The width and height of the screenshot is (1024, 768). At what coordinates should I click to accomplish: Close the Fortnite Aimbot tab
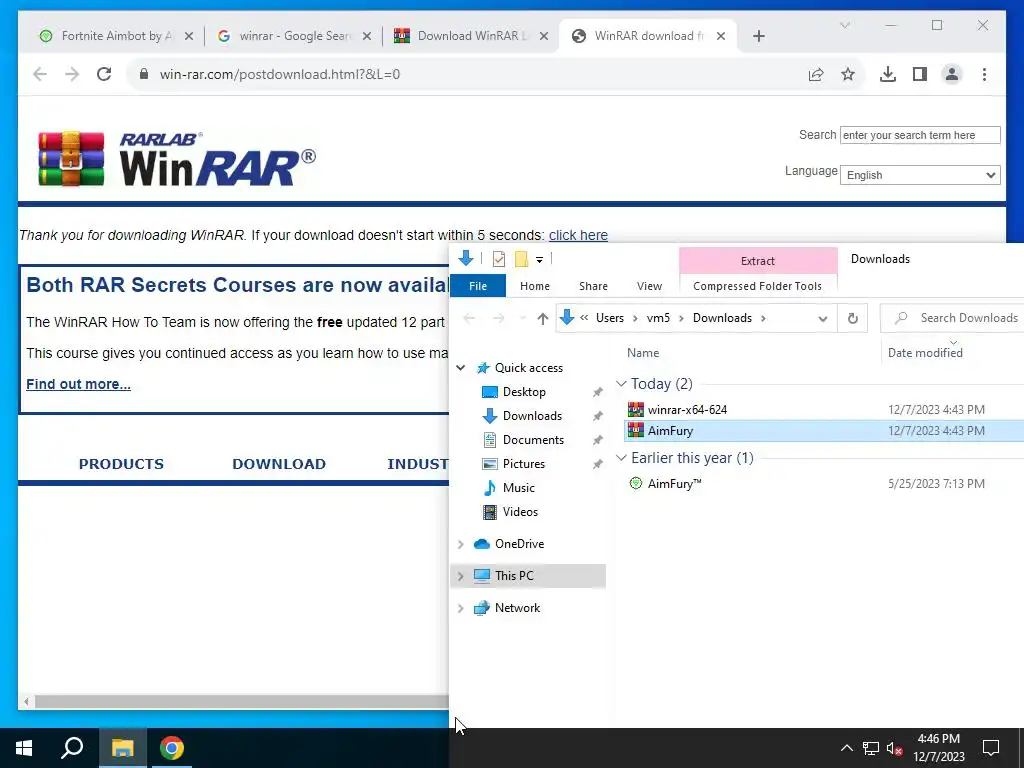(x=189, y=37)
